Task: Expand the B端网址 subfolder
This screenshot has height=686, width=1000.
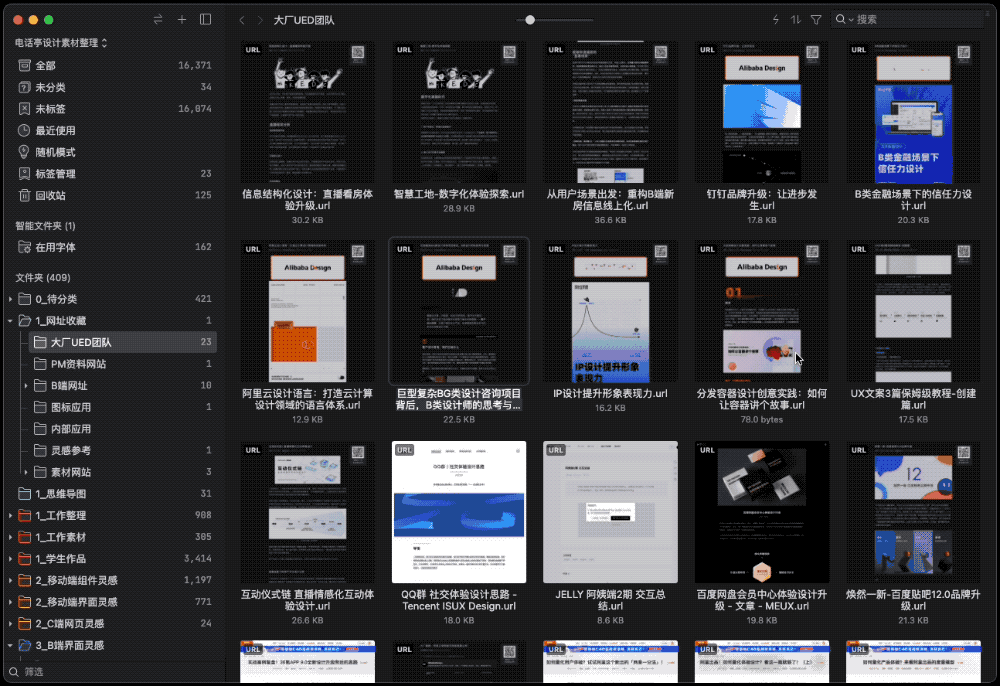Action: pos(26,386)
